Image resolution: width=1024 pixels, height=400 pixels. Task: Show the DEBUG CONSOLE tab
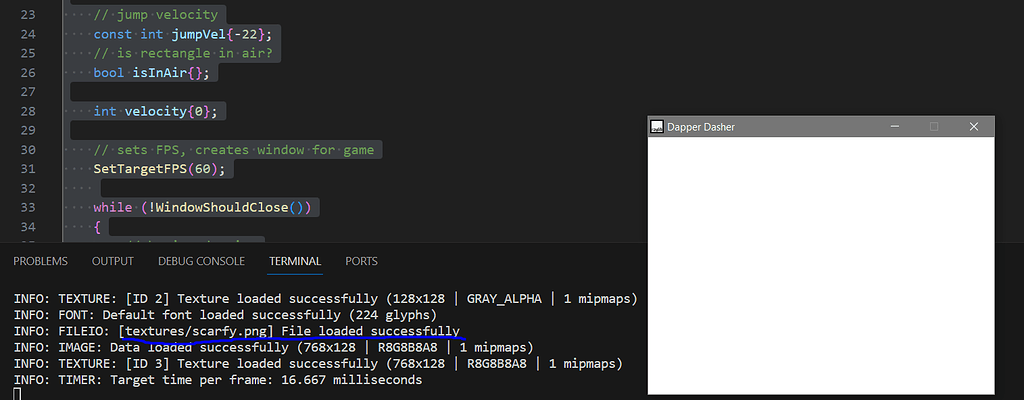pos(201,261)
